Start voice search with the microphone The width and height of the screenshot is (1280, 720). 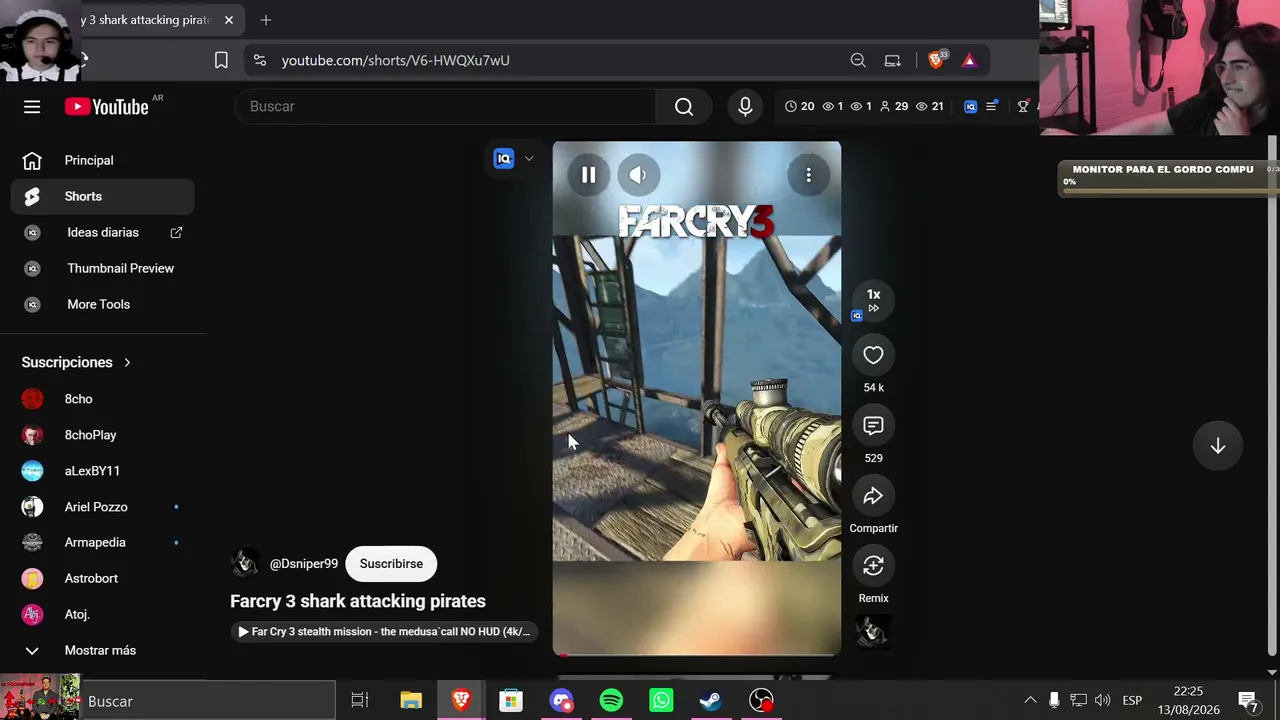[x=745, y=106]
